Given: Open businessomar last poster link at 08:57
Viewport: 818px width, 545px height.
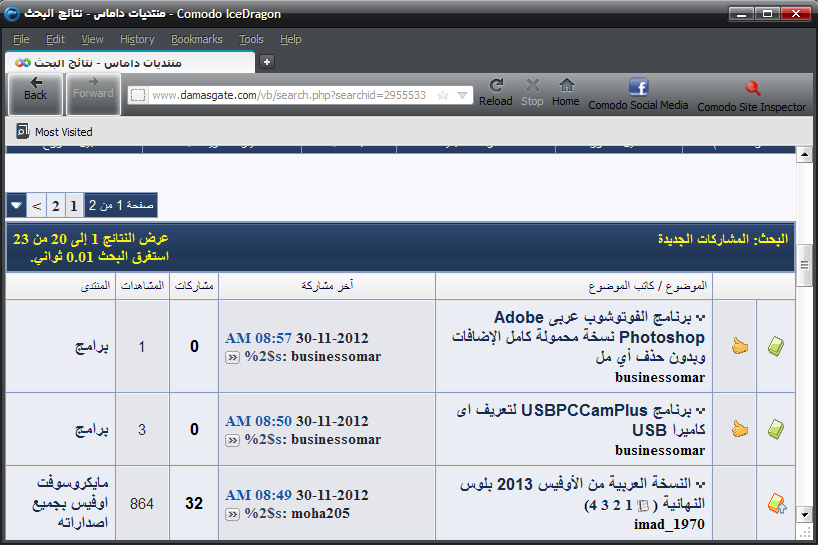Looking at the screenshot, I should coord(336,357).
